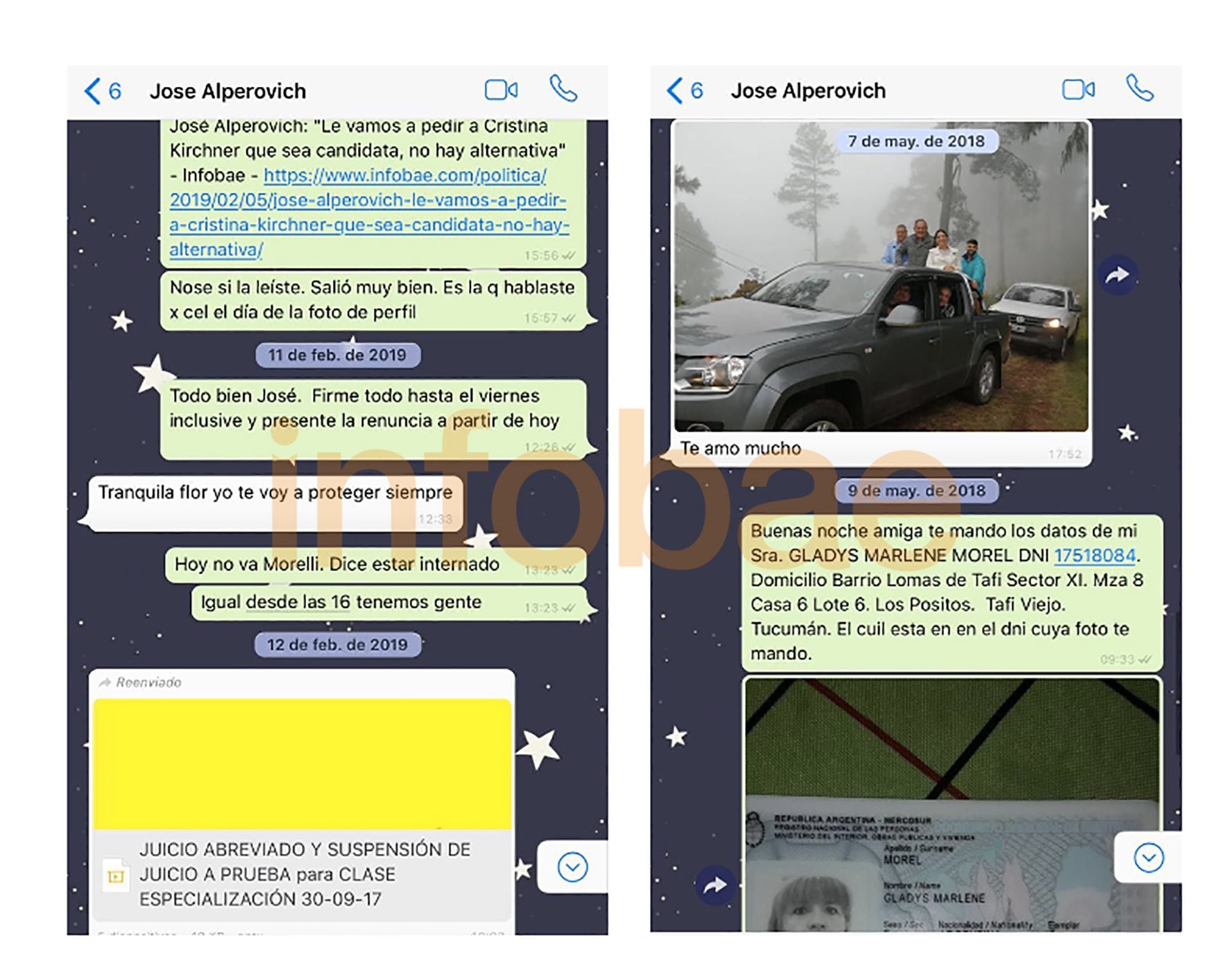This screenshot has width=1232, height=979.
Task: Open contact name in right chat header
Action: 808,91
